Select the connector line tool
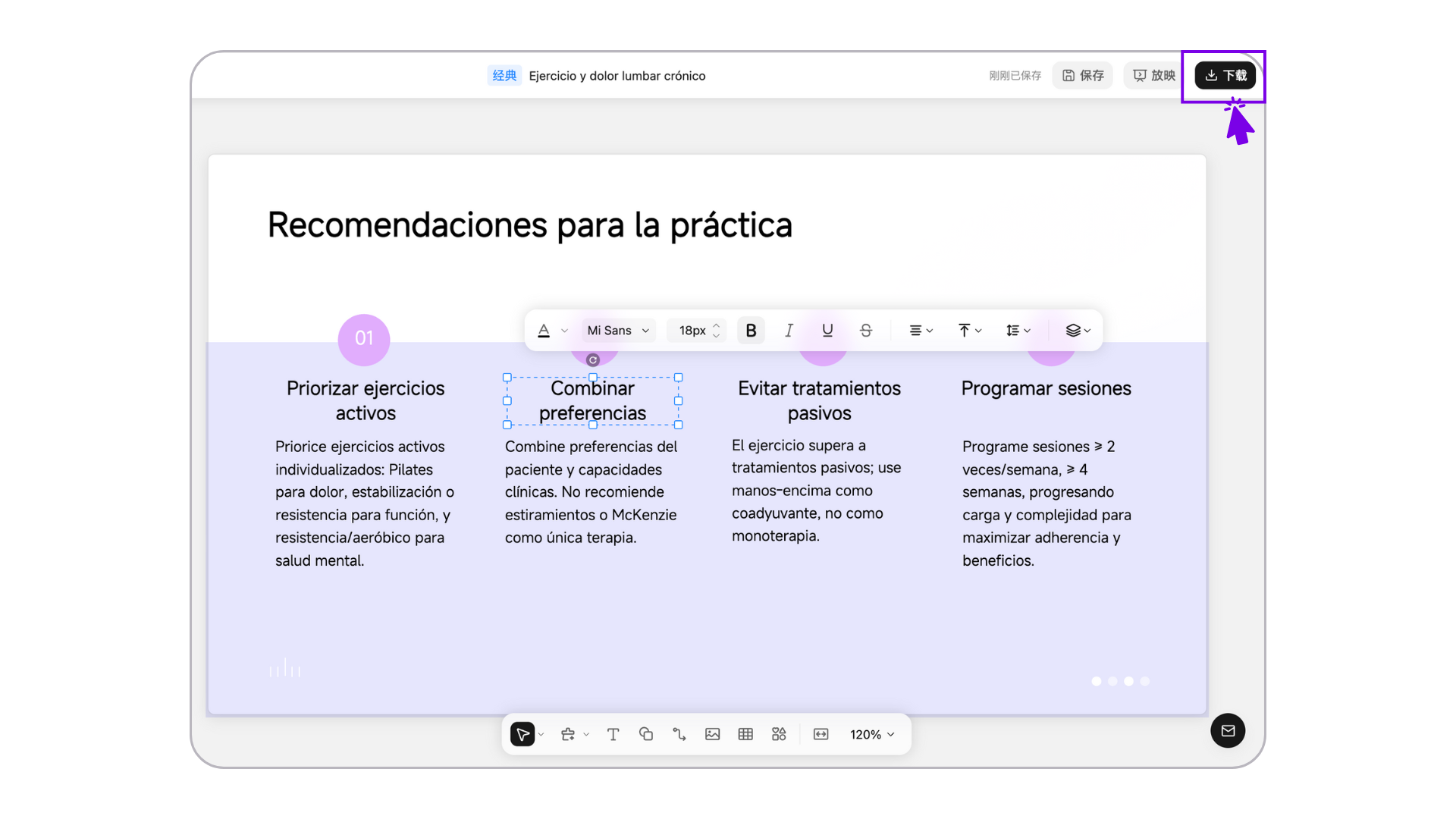 679,734
